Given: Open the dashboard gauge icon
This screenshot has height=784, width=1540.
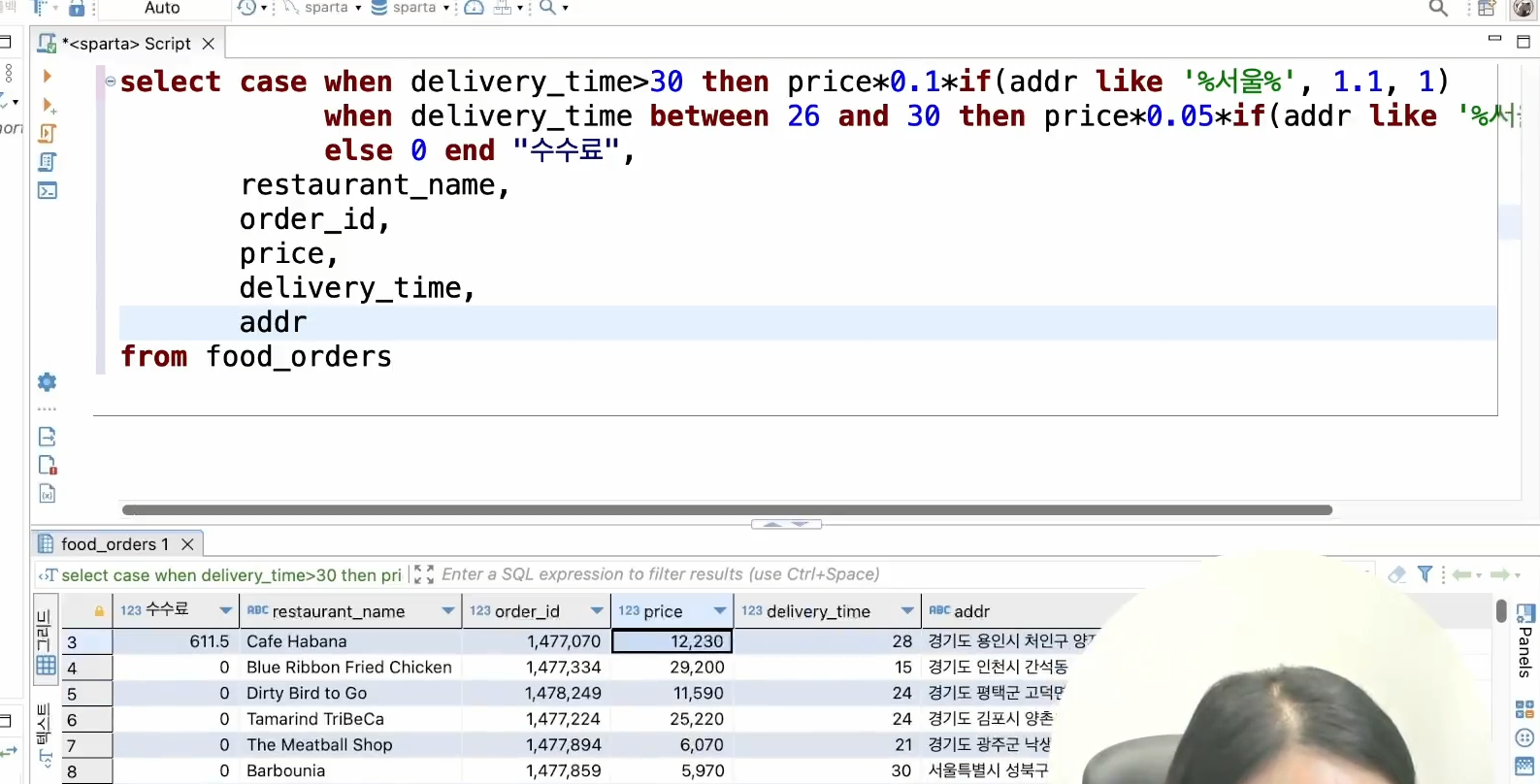Looking at the screenshot, I should point(474,8).
